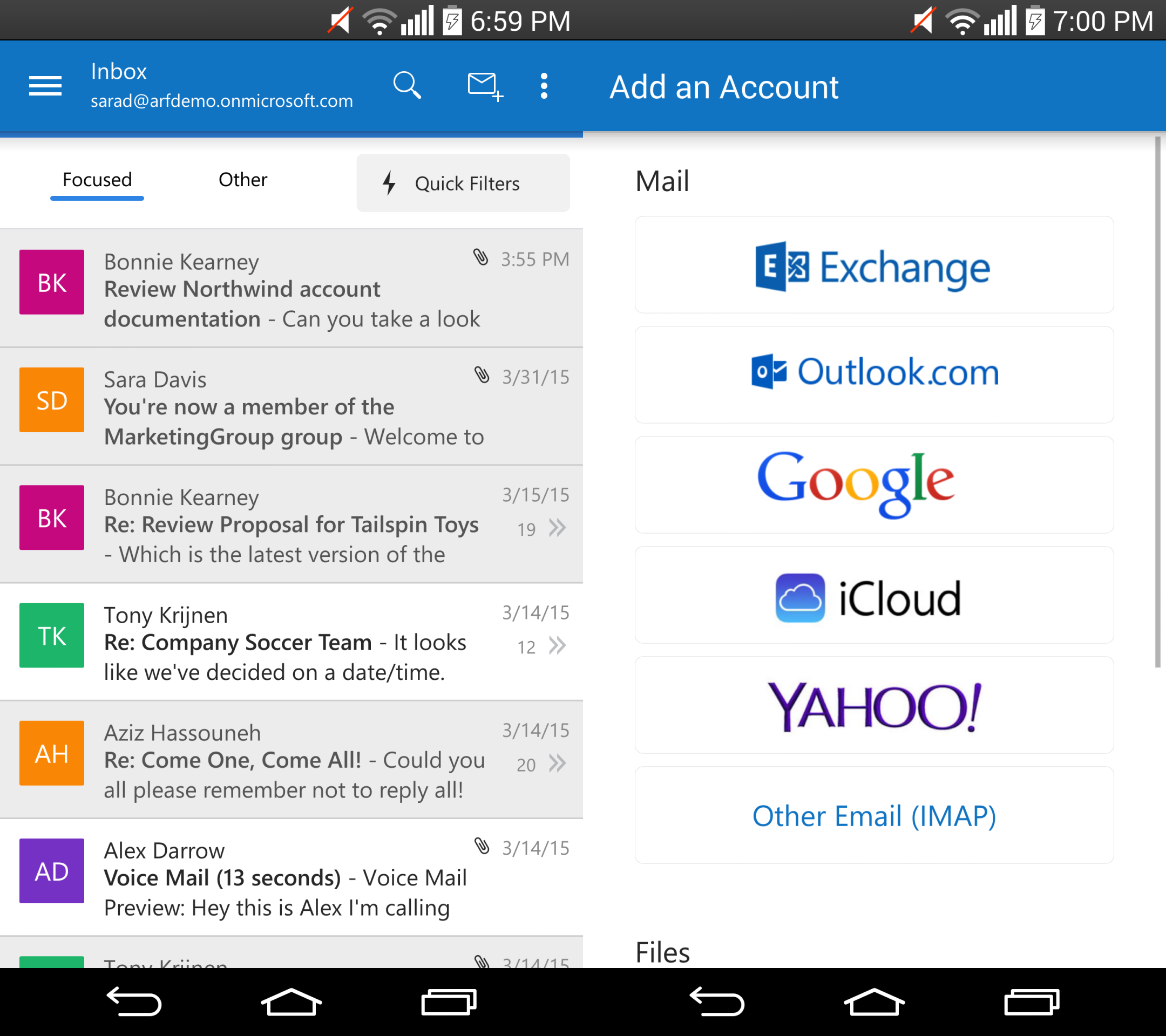Viewport: 1166px width, 1036px height.
Task: Add a Google account
Action: point(874,485)
